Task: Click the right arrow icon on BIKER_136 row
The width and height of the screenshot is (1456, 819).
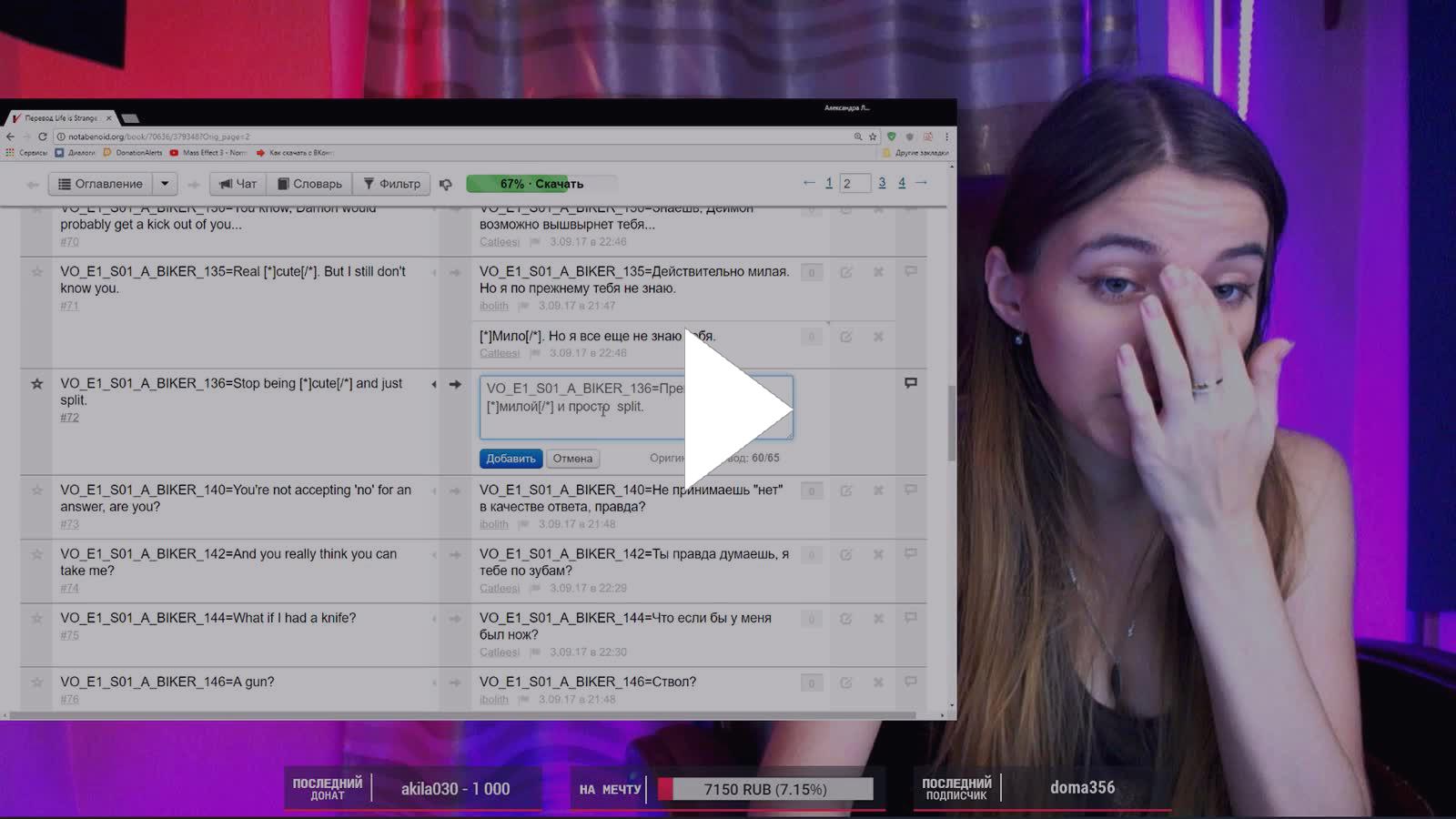Action: tap(455, 384)
